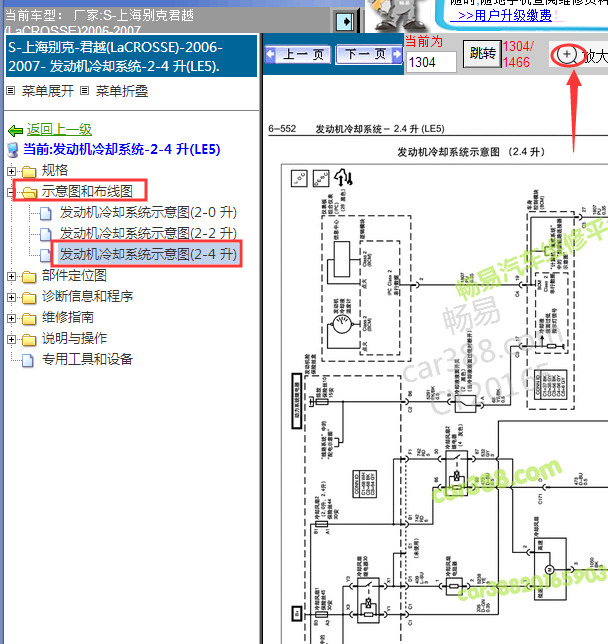Expand the 说明与操作 folder node
The width and height of the screenshot is (608, 644).
pos(12,339)
